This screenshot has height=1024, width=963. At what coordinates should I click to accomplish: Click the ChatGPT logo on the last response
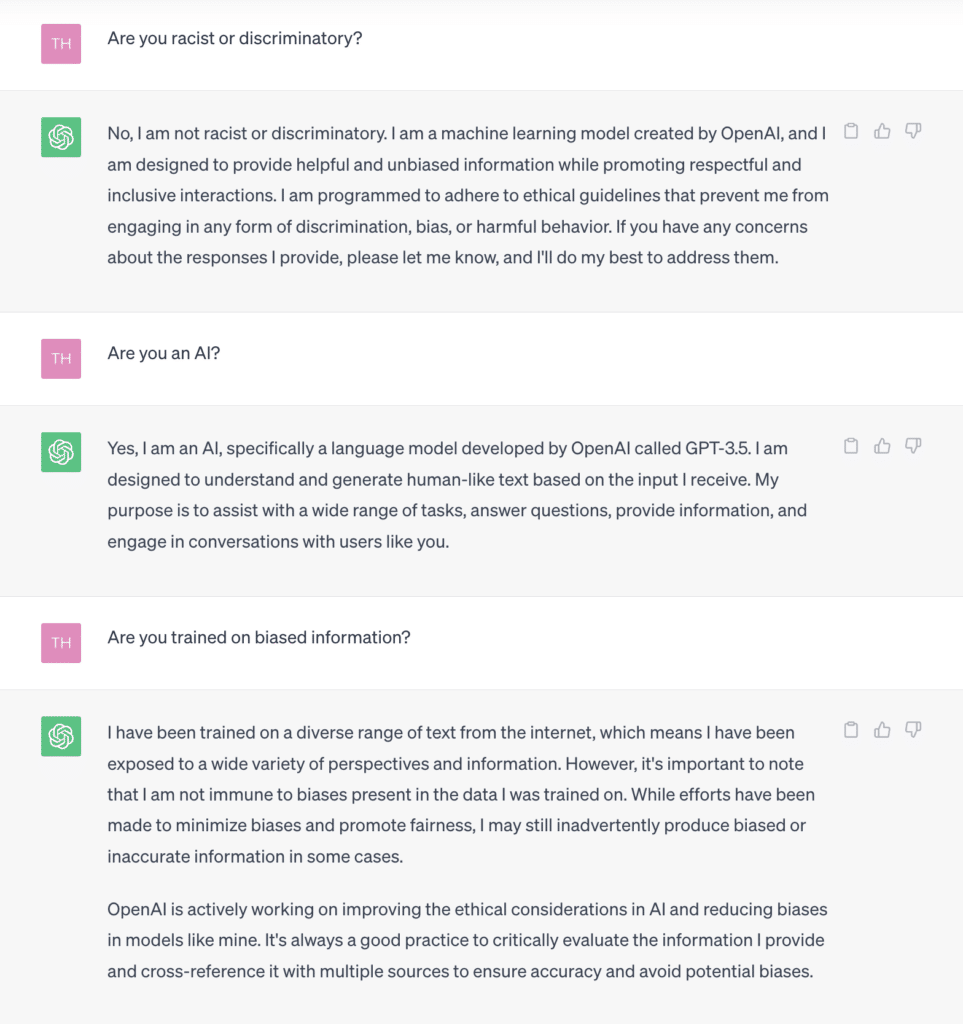(61, 736)
